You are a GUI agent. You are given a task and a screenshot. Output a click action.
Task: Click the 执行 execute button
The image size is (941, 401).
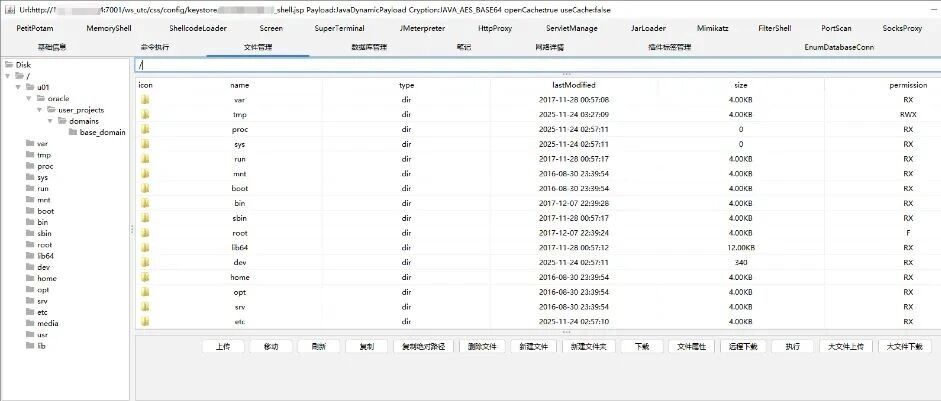pos(792,346)
